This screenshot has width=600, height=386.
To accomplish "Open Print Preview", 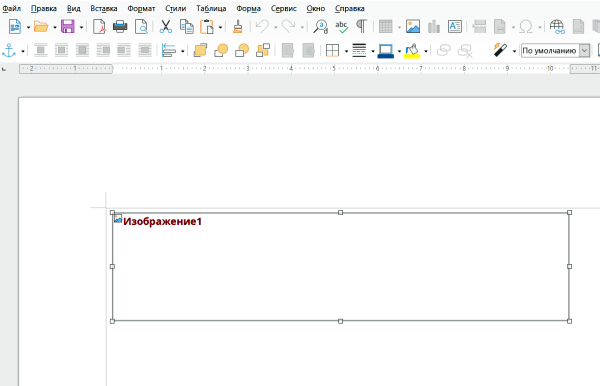I will [x=141, y=27].
